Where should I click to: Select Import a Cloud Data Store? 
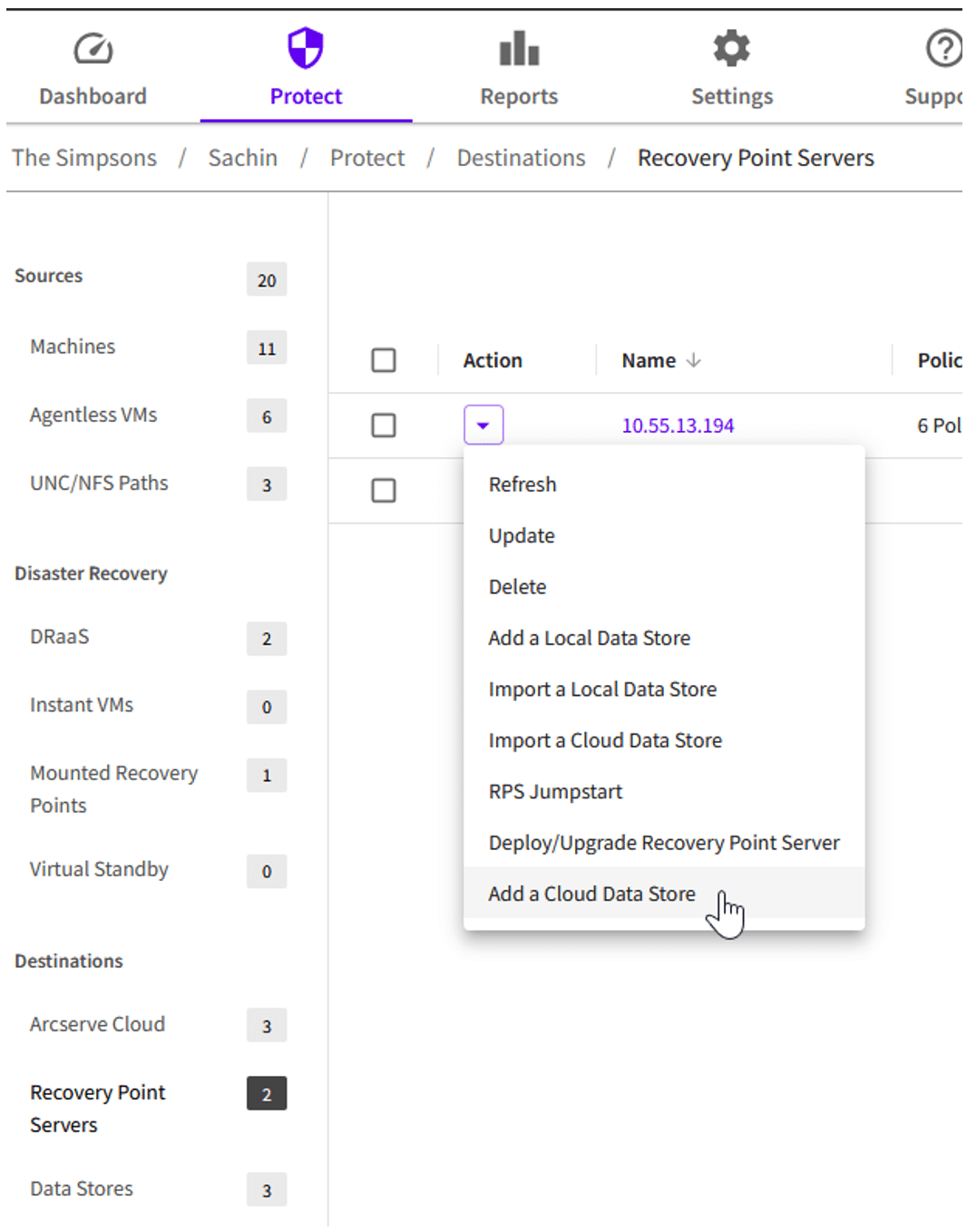click(x=664, y=740)
